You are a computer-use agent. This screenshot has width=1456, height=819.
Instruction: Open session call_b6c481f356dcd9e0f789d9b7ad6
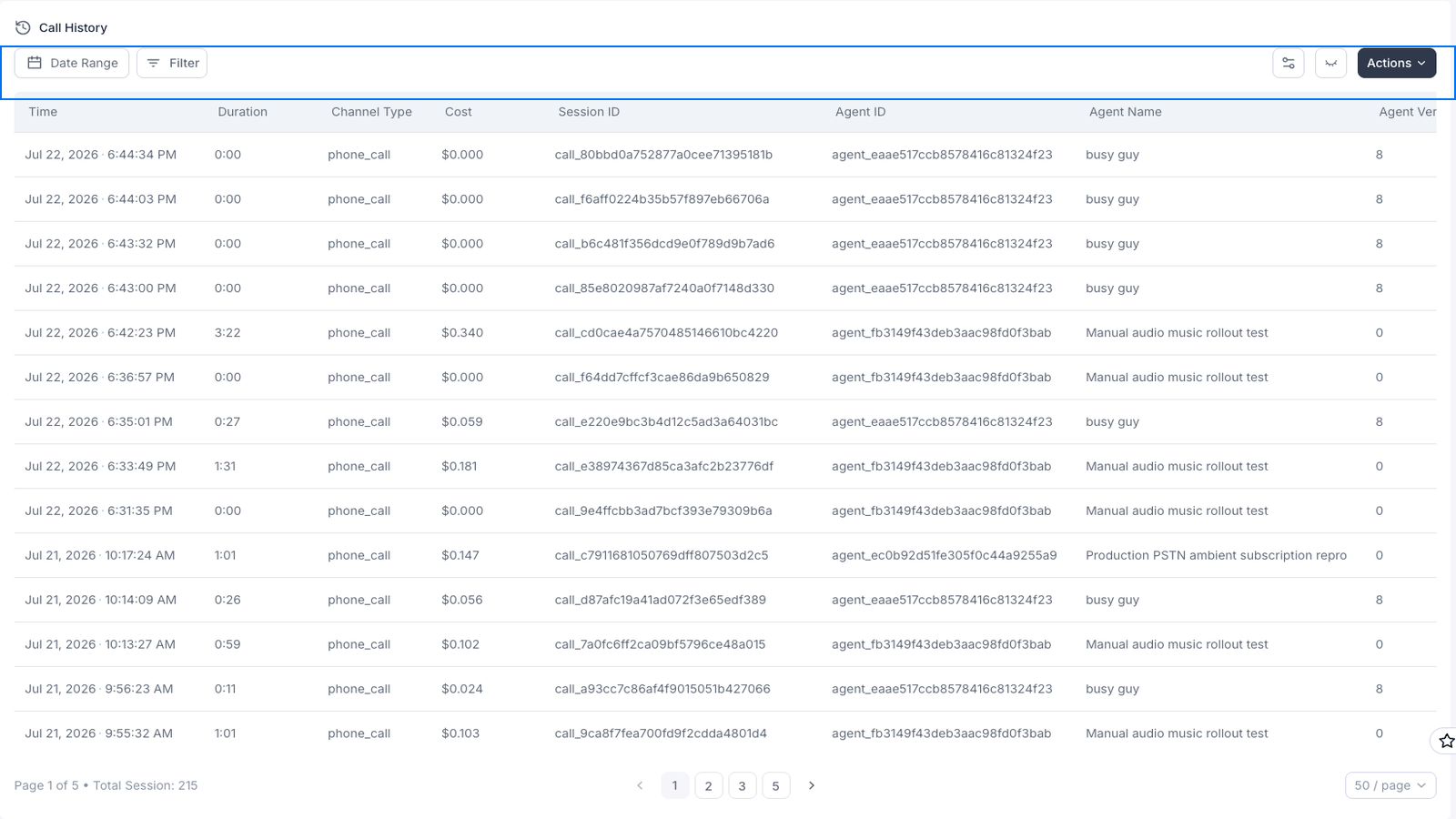[664, 244]
